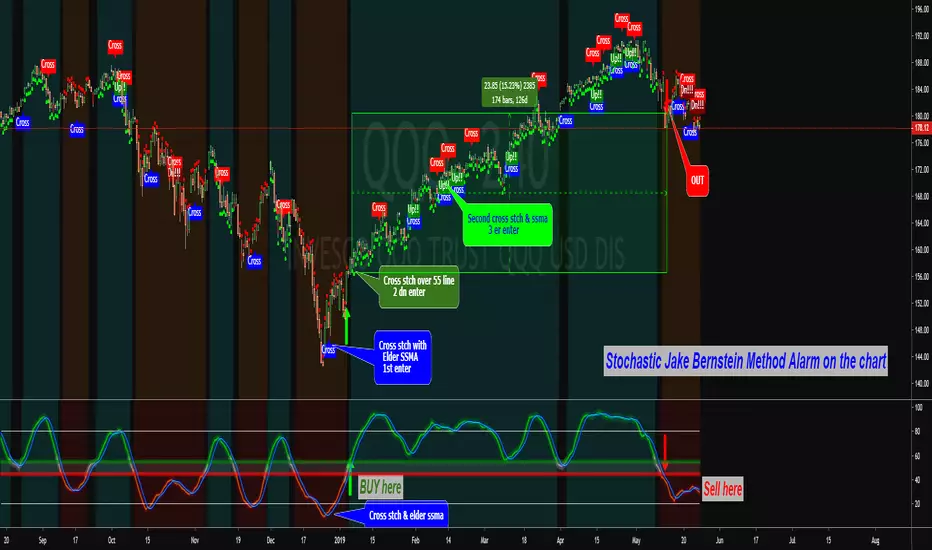Click the 40 level on stochastic scale
932x550 pixels.
(x=917, y=480)
